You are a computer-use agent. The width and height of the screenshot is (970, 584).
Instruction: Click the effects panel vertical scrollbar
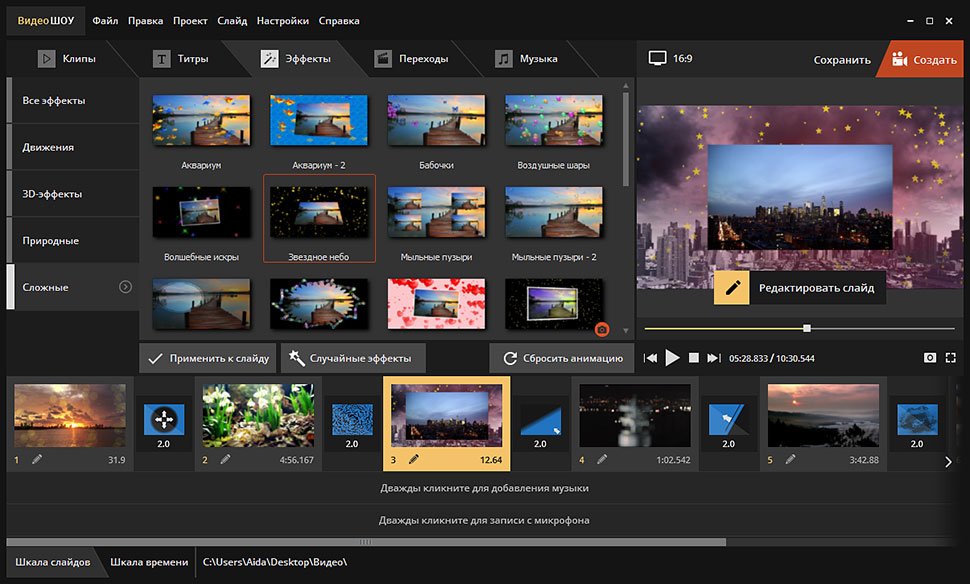point(625,139)
